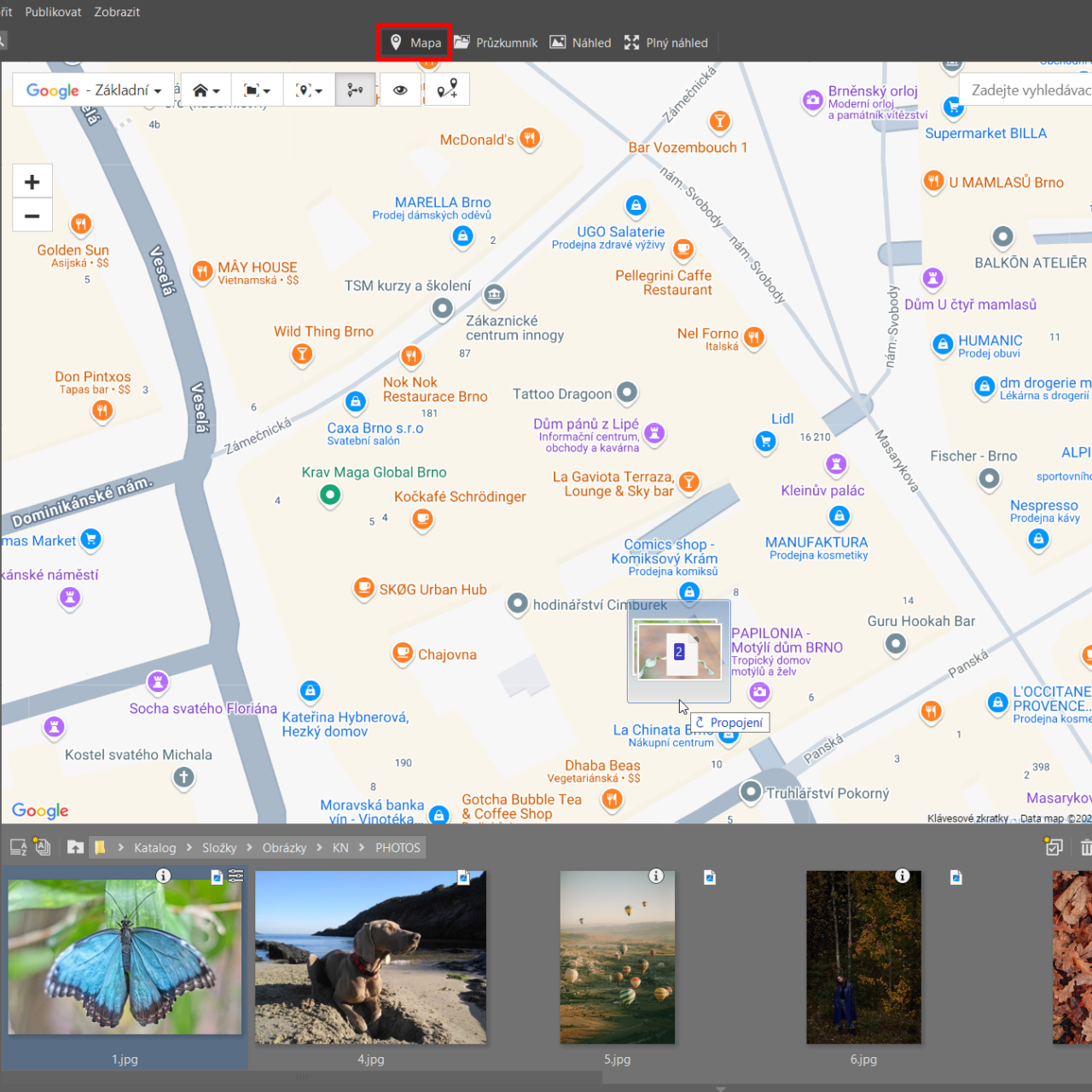Toggle the eye visibility button on map

click(400, 90)
